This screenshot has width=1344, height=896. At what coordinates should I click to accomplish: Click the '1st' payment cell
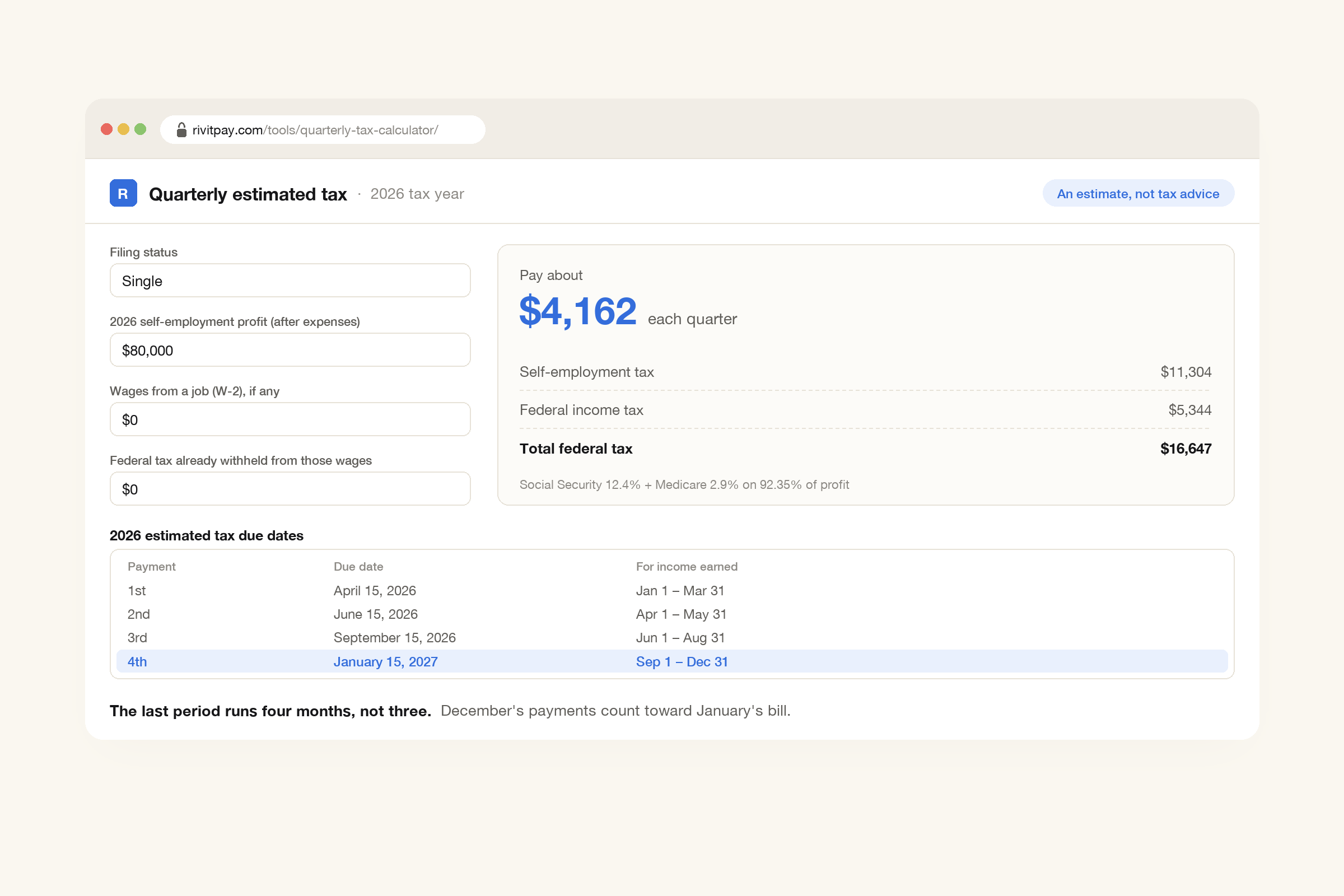coord(137,591)
